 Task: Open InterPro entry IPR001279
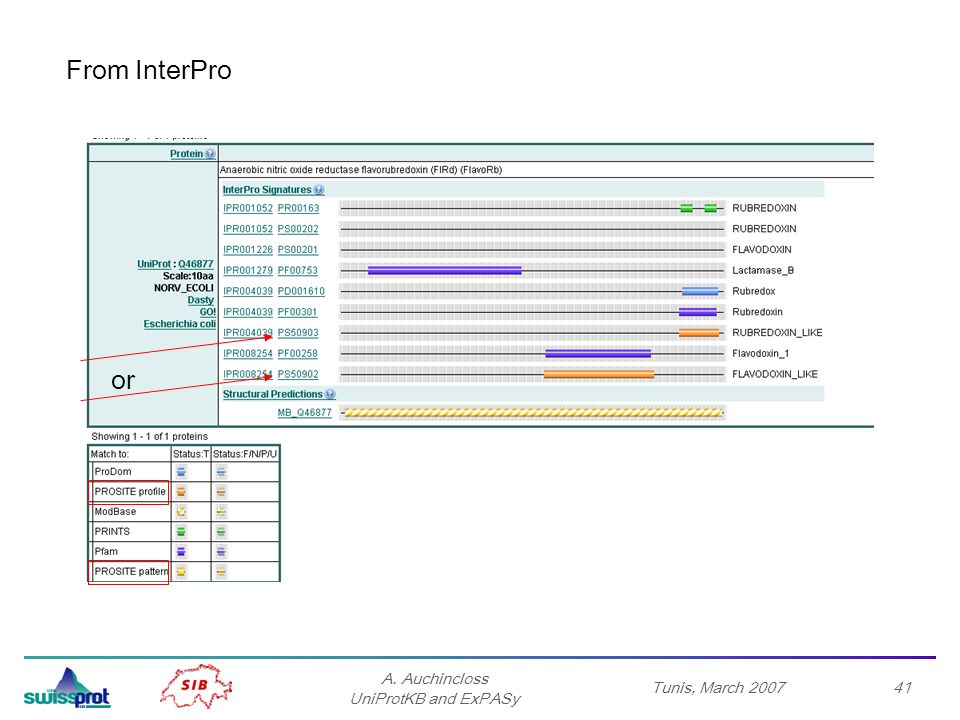pos(248,271)
